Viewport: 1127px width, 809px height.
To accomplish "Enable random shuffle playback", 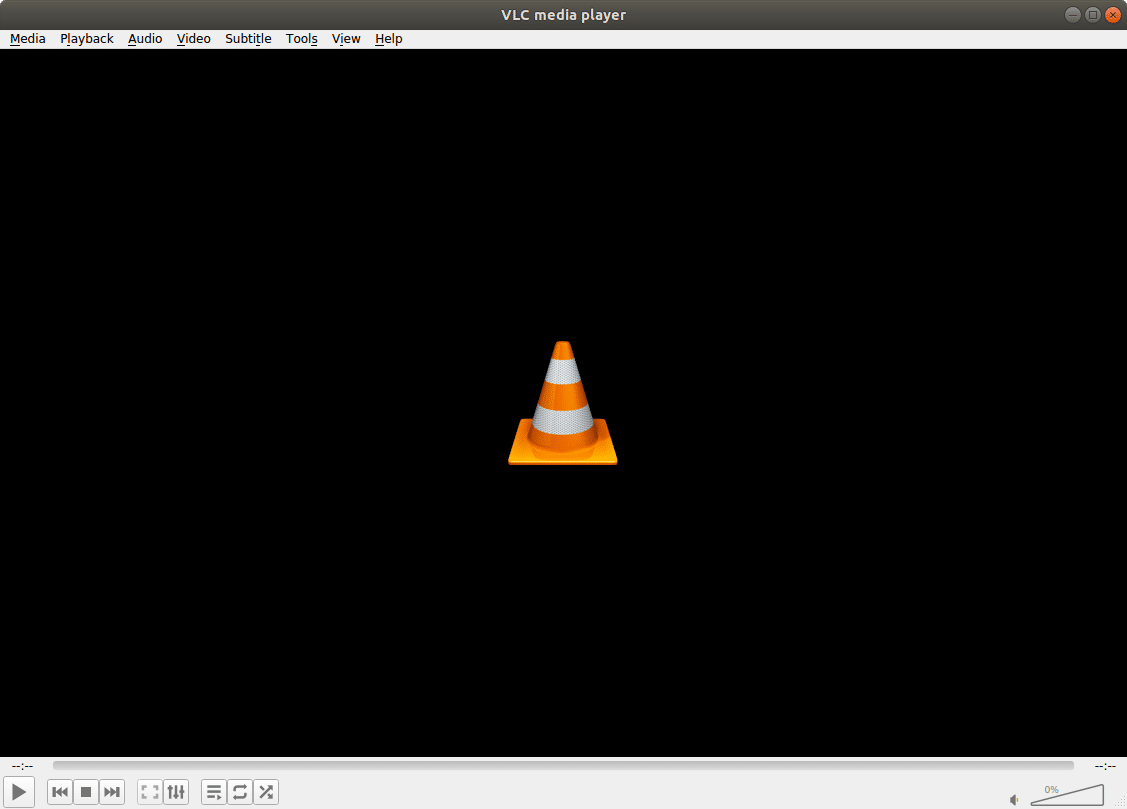I will click(266, 793).
